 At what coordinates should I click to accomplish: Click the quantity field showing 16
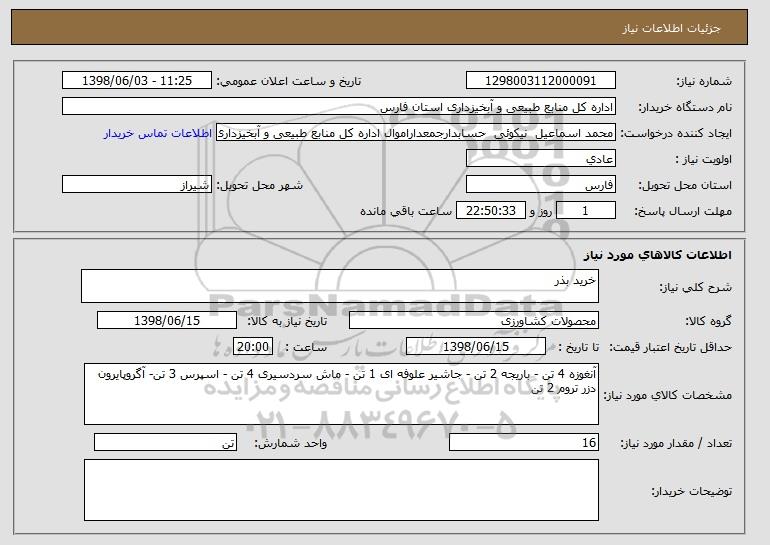click(524, 442)
